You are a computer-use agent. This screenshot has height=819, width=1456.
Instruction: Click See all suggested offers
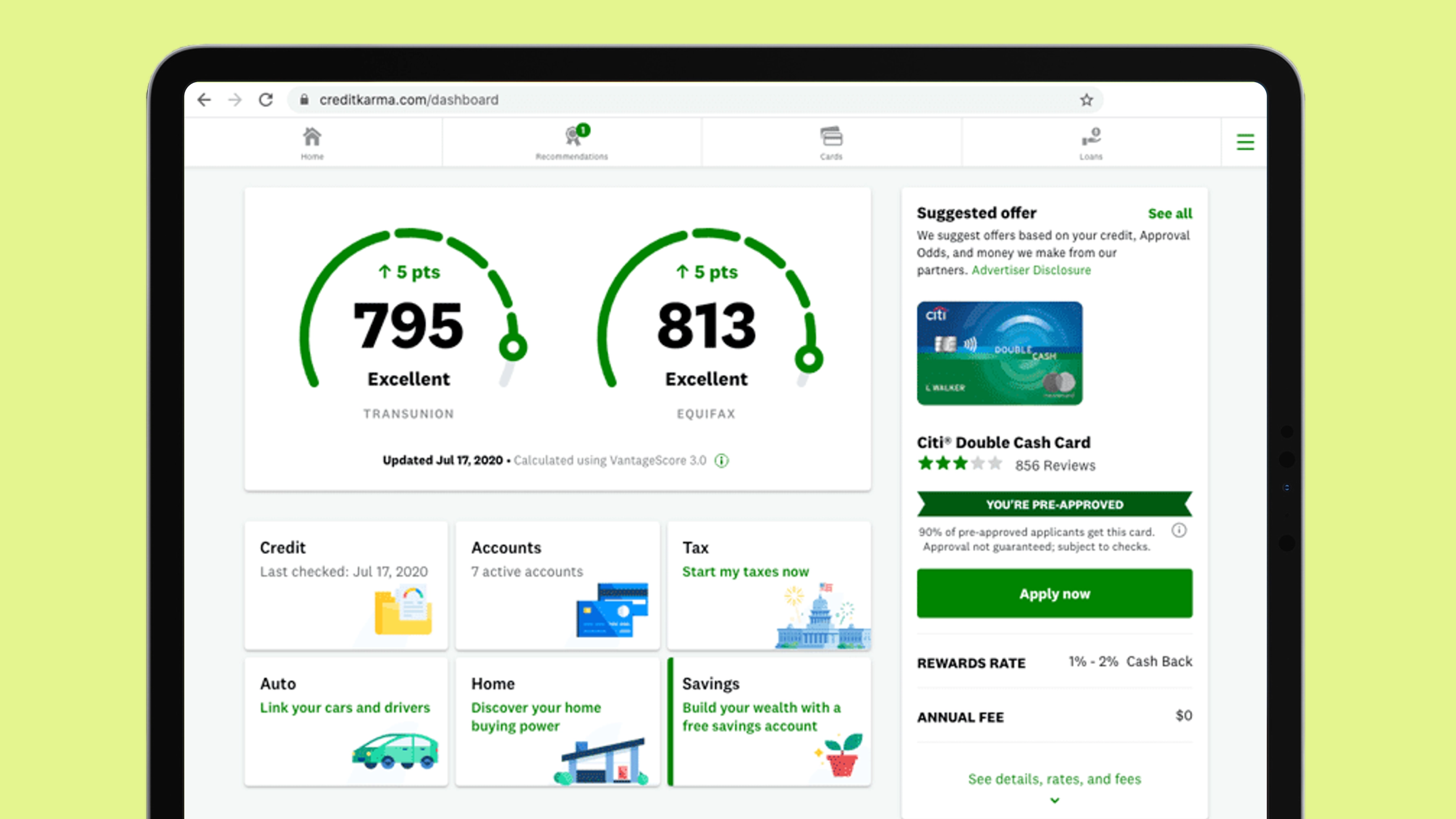[x=1170, y=214]
